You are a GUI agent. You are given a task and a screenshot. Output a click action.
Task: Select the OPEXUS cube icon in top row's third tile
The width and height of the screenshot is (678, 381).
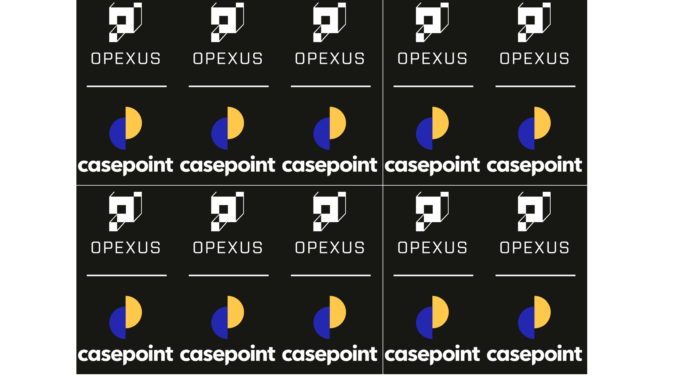tap(329, 22)
